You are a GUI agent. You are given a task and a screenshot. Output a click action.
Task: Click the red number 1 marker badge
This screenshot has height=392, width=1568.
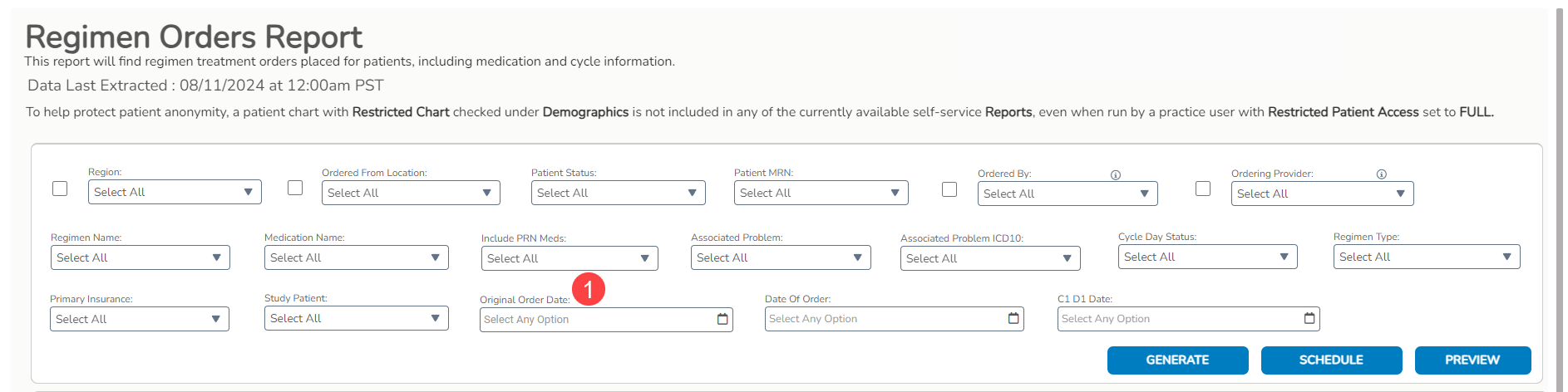click(589, 289)
